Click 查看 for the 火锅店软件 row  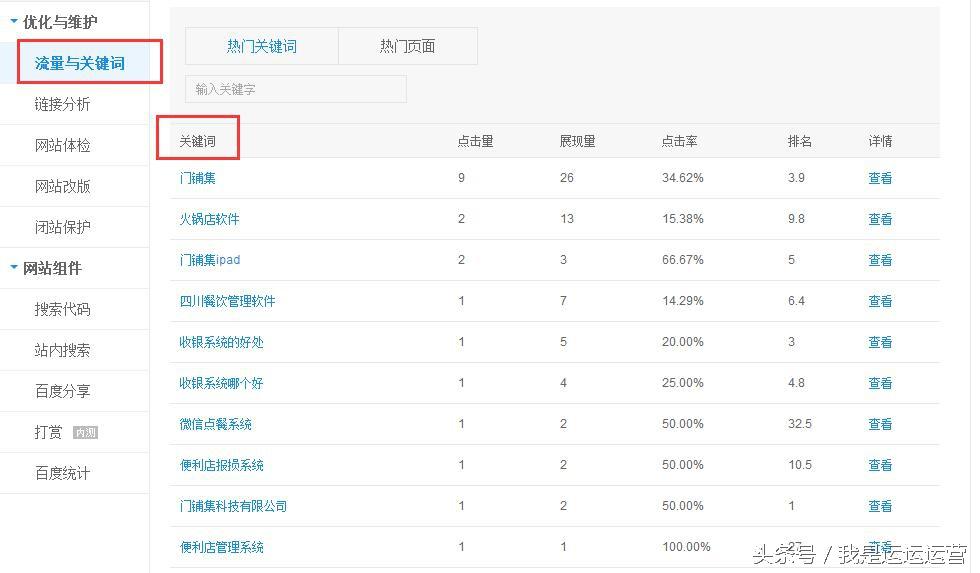click(880, 219)
